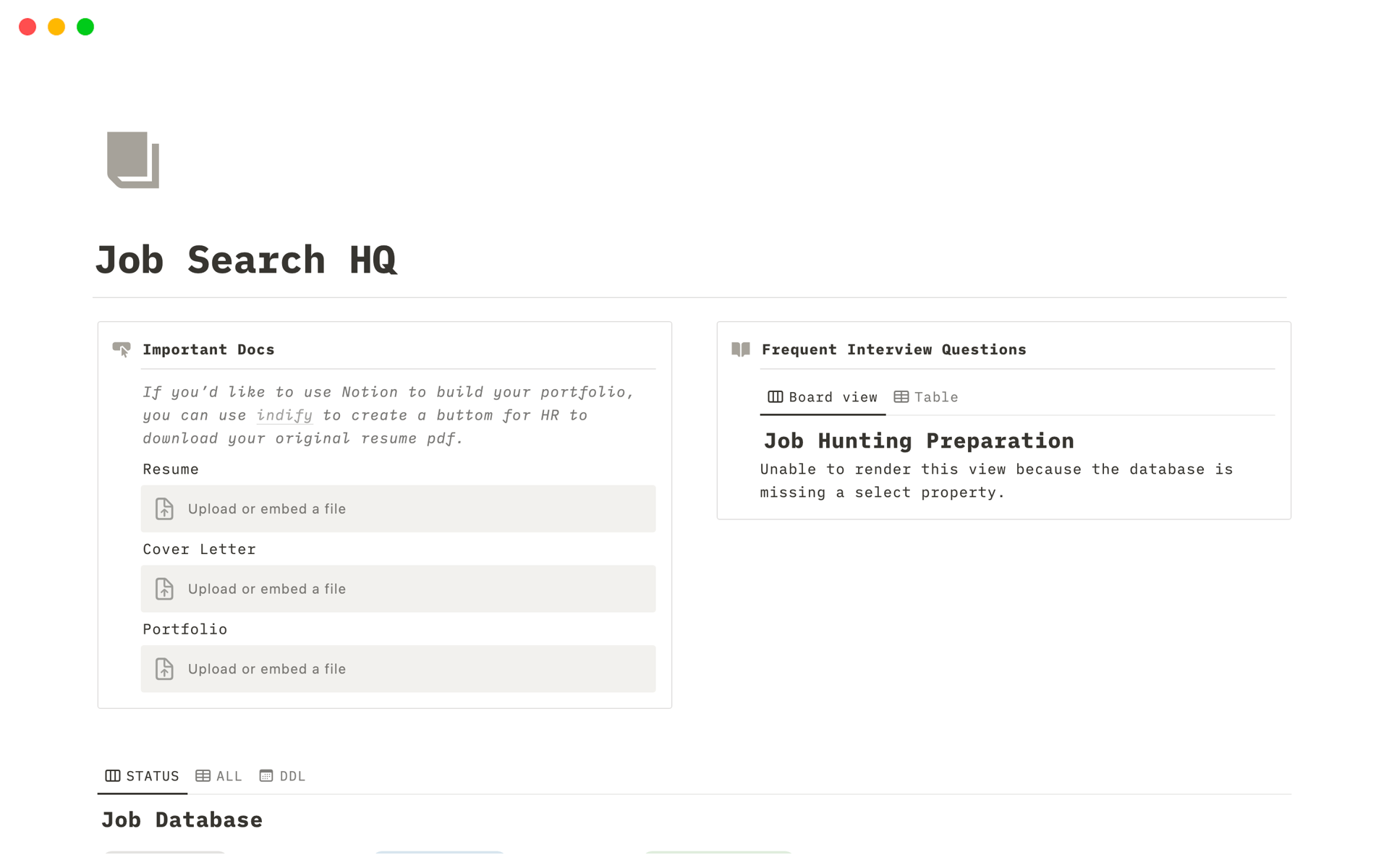Click the file upload icon under Resume
Viewport: 1389px width, 868px height.
point(164,509)
